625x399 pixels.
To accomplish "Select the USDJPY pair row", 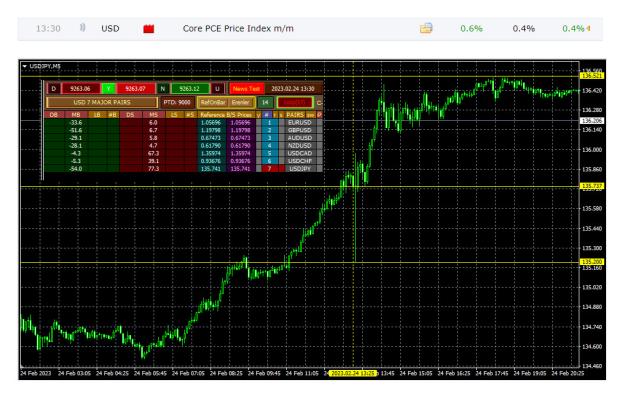I will click(x=300, y=169).
